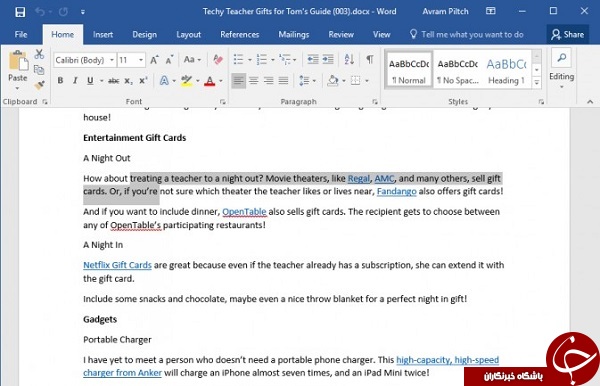Open the Editing find menu
This screenshot has width=600, height=386.
561,69
